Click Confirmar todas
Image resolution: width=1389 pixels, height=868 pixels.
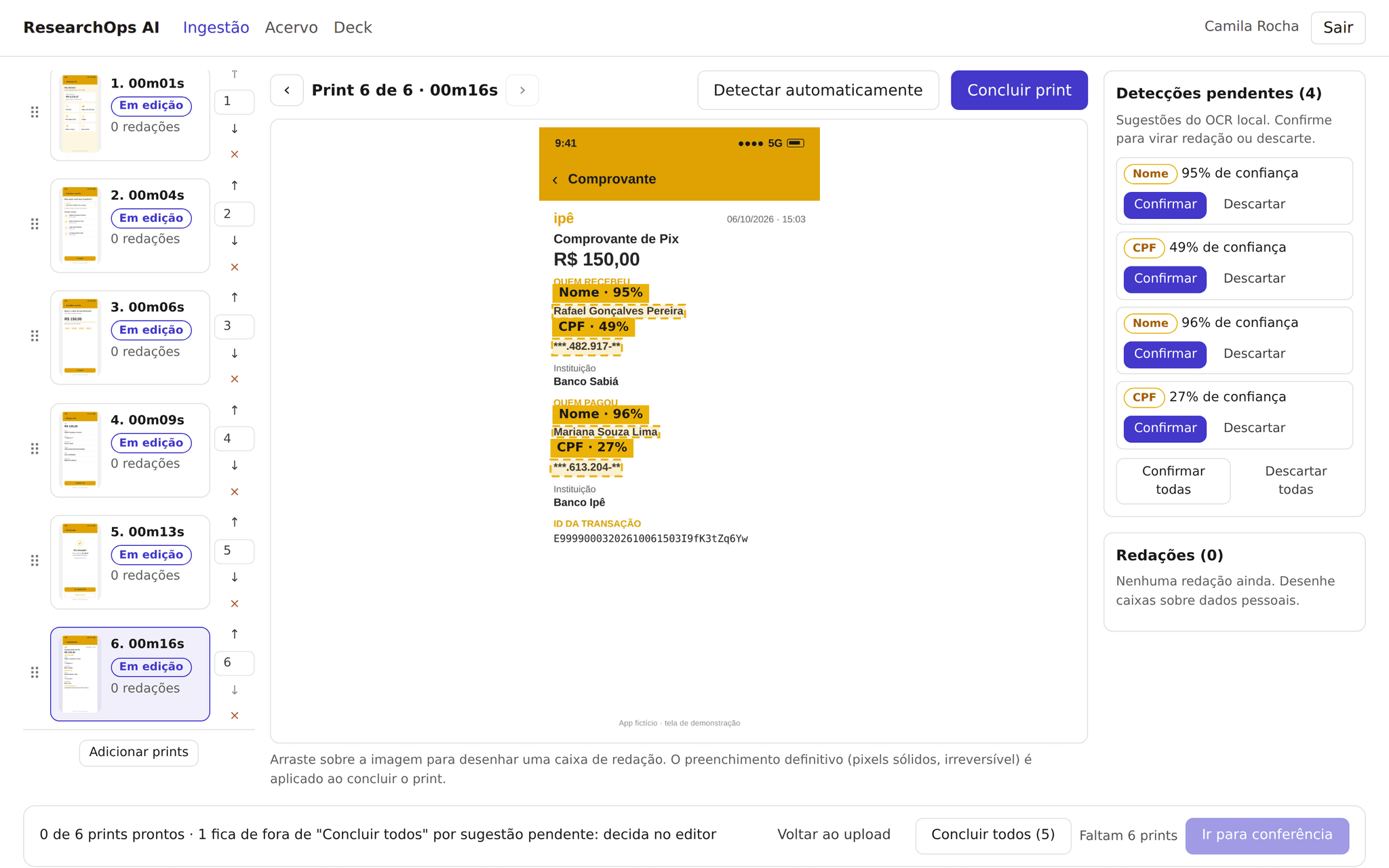(1173, 481)
